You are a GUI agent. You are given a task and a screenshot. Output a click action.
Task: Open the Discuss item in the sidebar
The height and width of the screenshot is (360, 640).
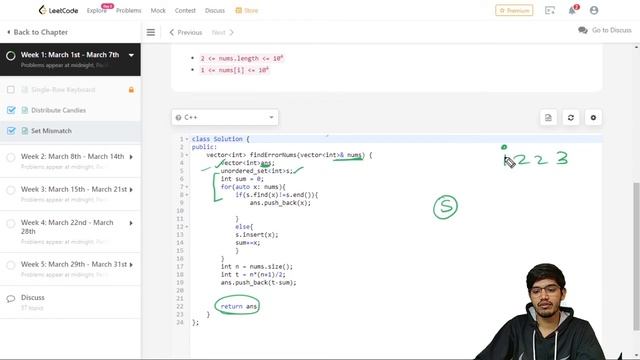(33, 298)
